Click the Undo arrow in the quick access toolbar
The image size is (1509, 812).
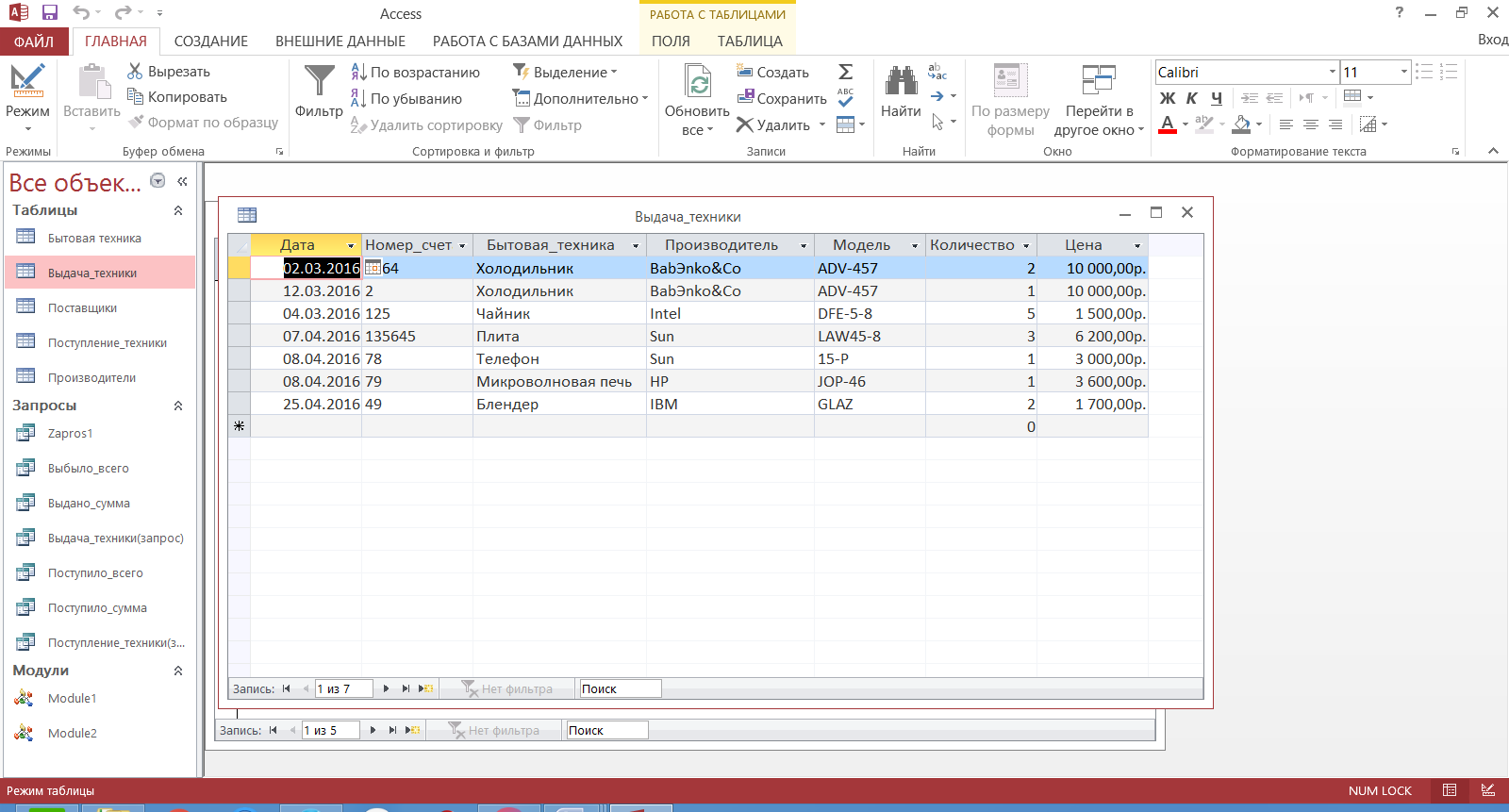(x=81, y=13)
